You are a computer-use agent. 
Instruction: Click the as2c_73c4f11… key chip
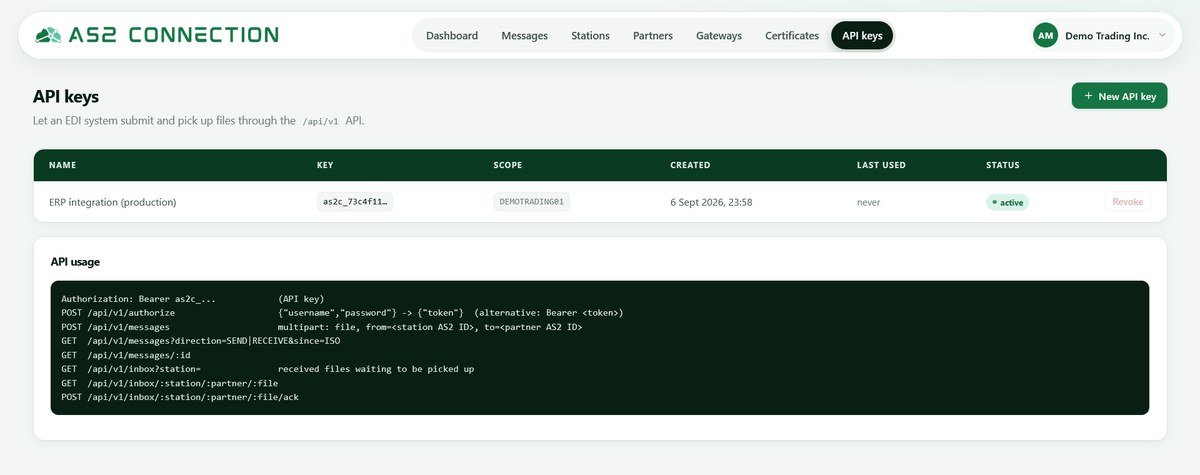(355, 202)
